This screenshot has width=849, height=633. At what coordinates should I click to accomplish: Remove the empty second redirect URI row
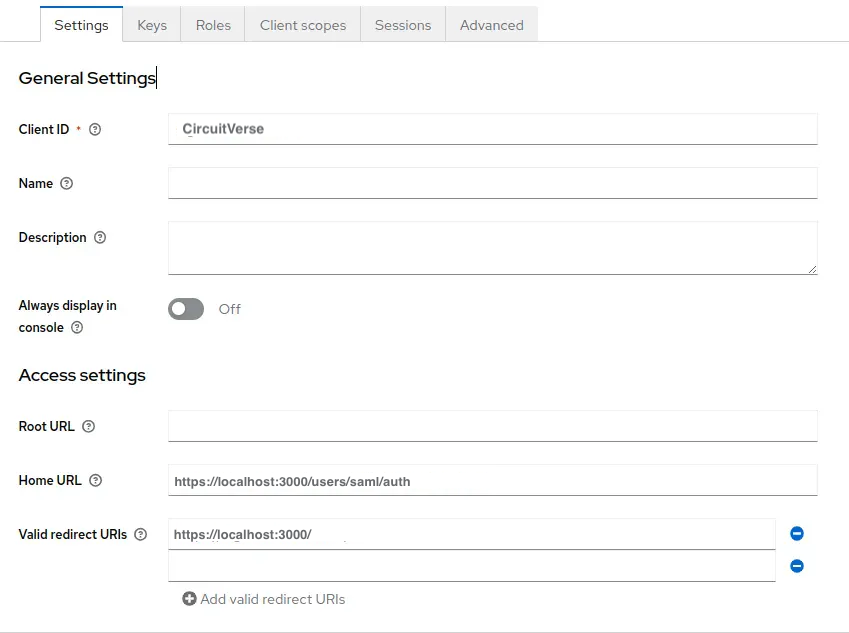tap(797, 566)
